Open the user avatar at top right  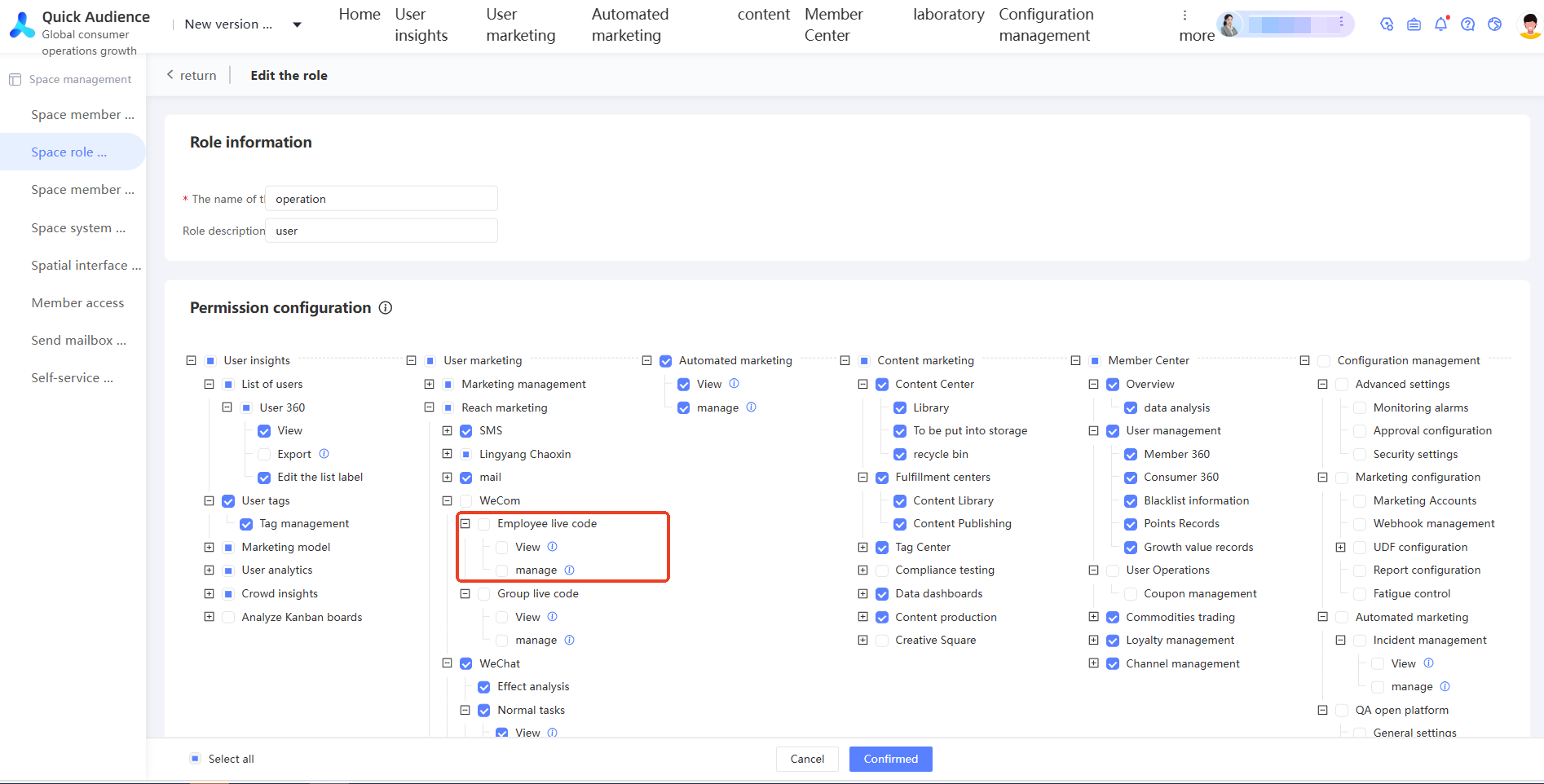[x=1530, y=24]
